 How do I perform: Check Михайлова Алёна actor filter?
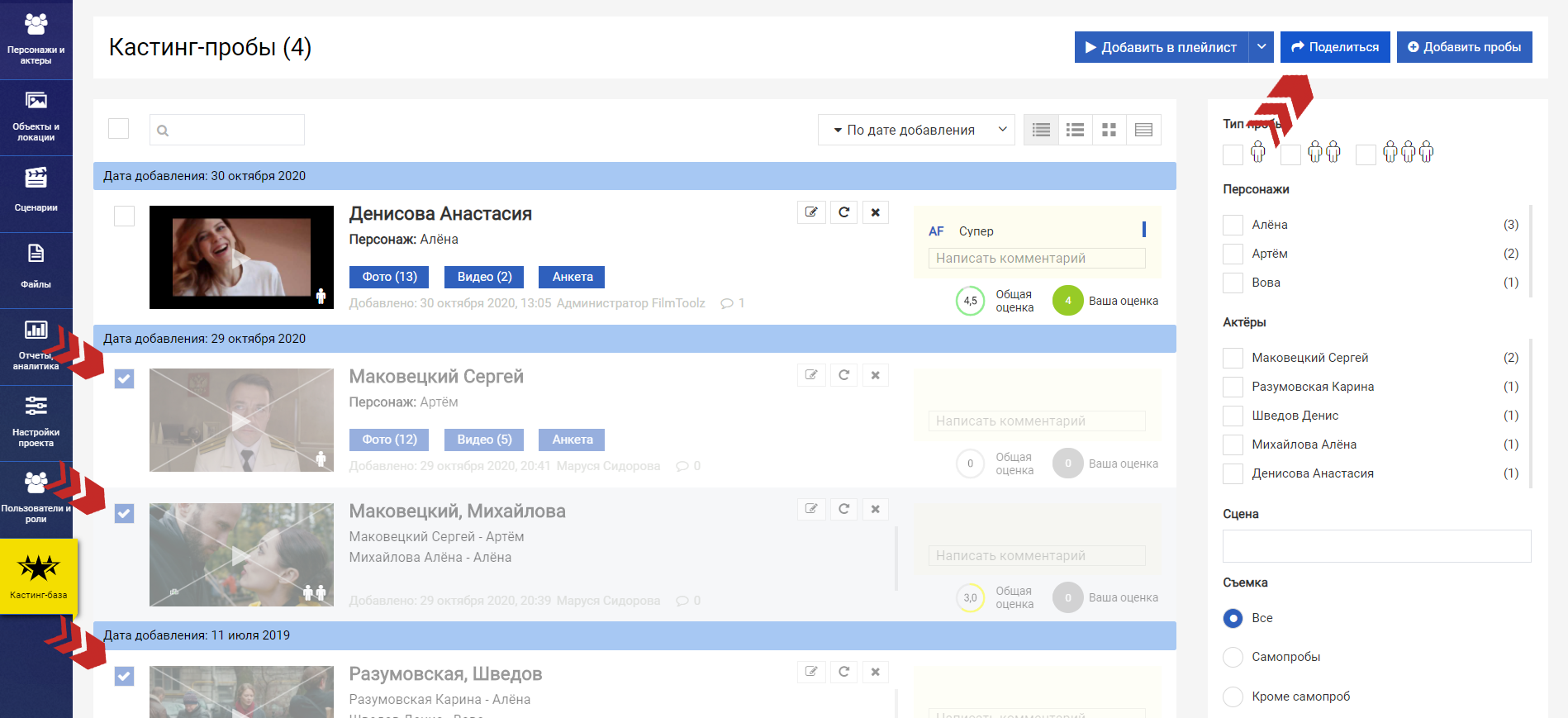1233,445
